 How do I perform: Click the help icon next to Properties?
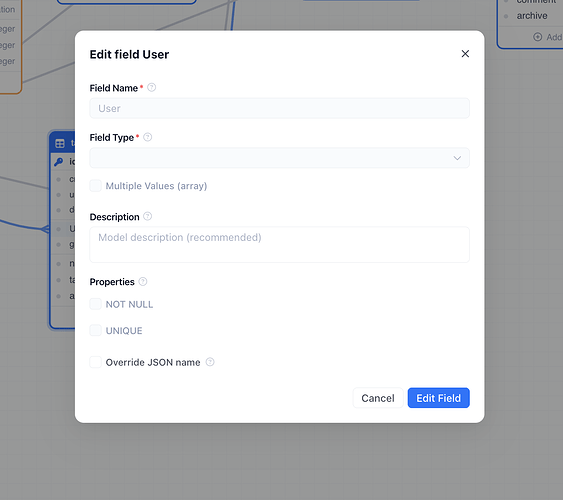143,281
